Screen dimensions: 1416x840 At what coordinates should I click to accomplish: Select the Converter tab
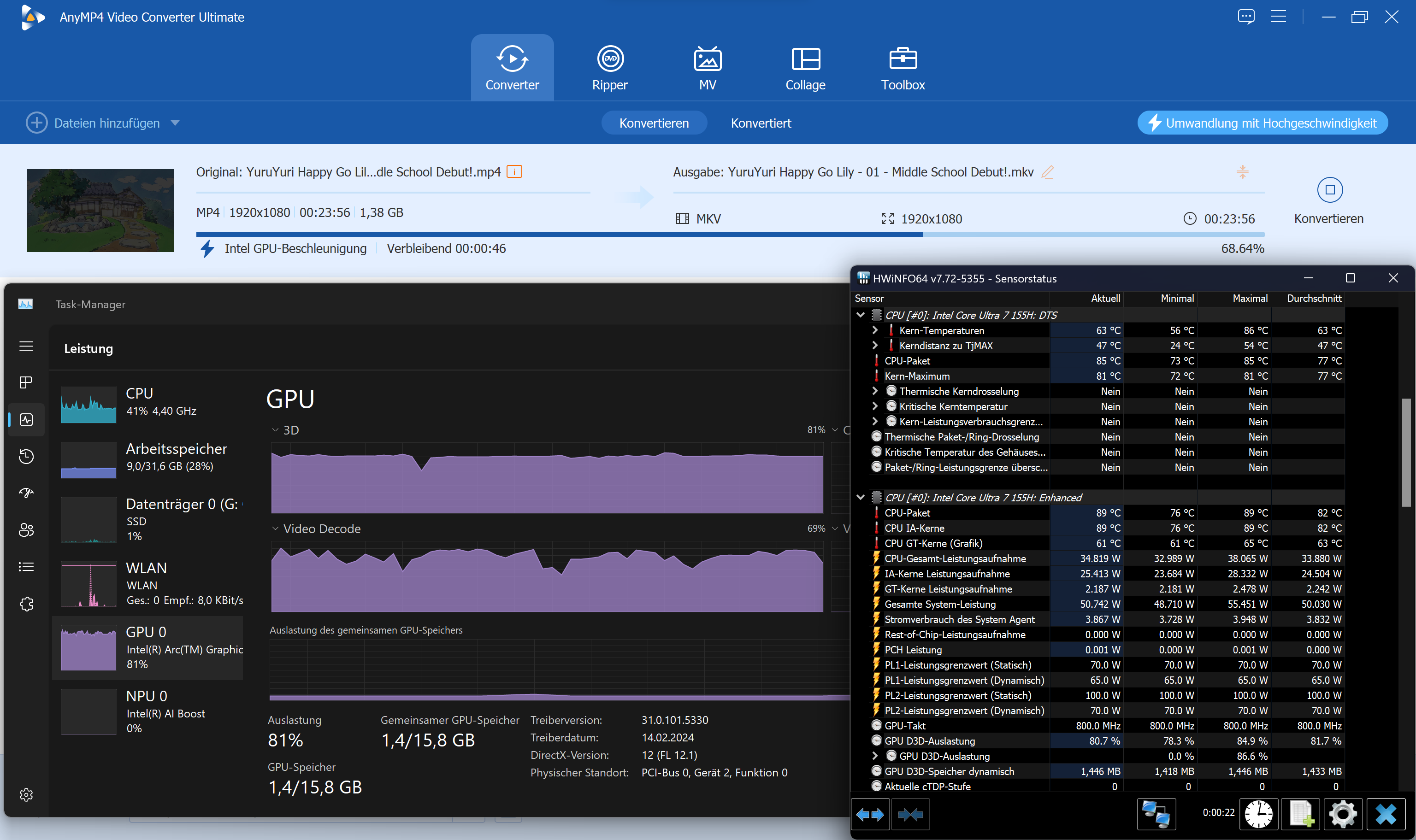click(x=512, y=68)
